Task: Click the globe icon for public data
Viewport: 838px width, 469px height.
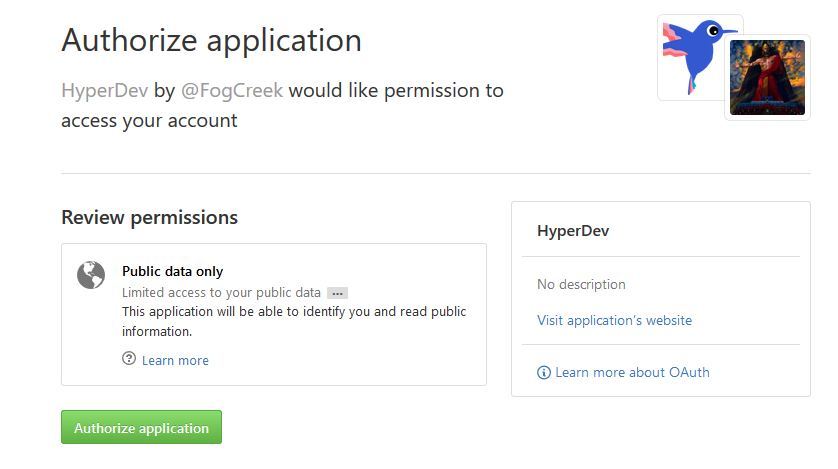Action: click(x=91, y=275)
